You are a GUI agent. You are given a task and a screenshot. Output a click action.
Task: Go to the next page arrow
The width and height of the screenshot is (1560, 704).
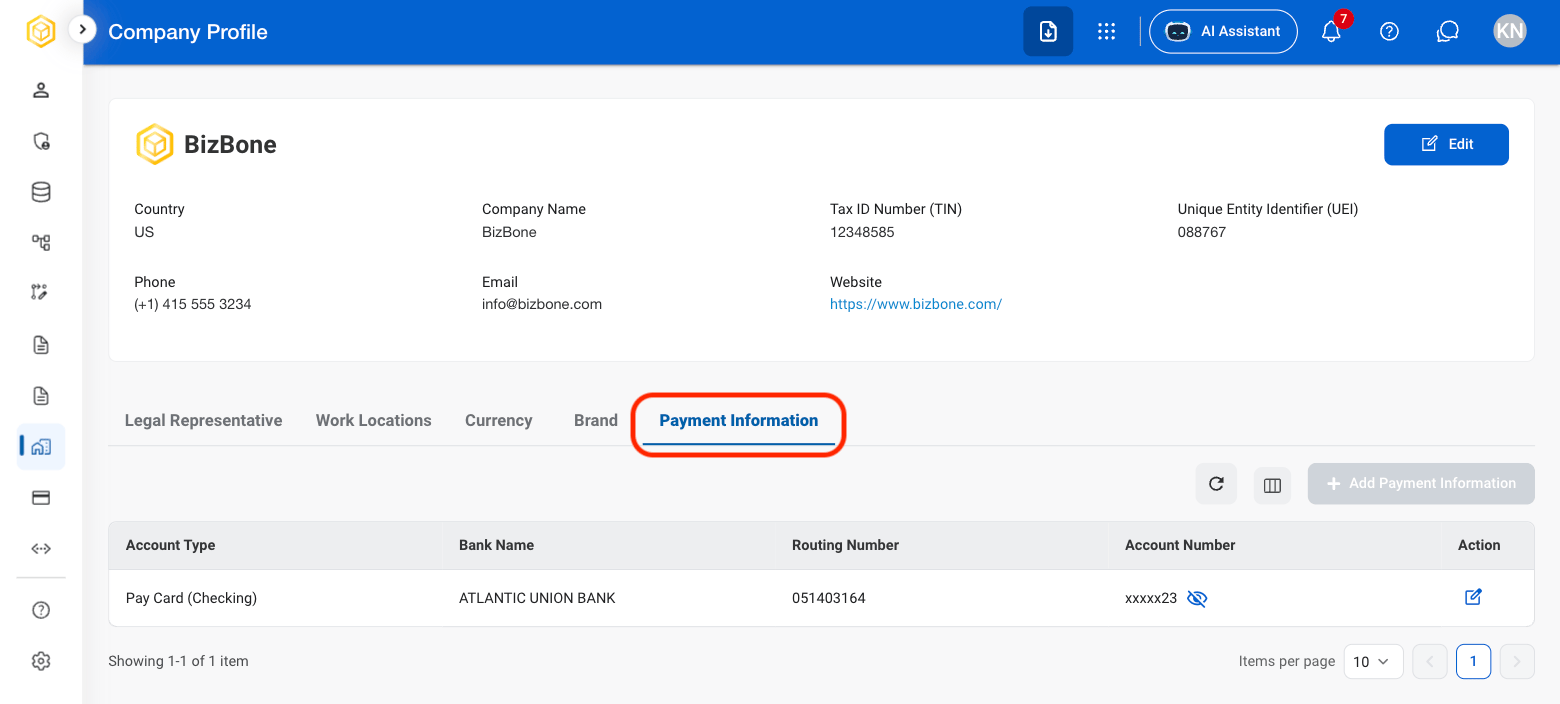pos(1517,661)
